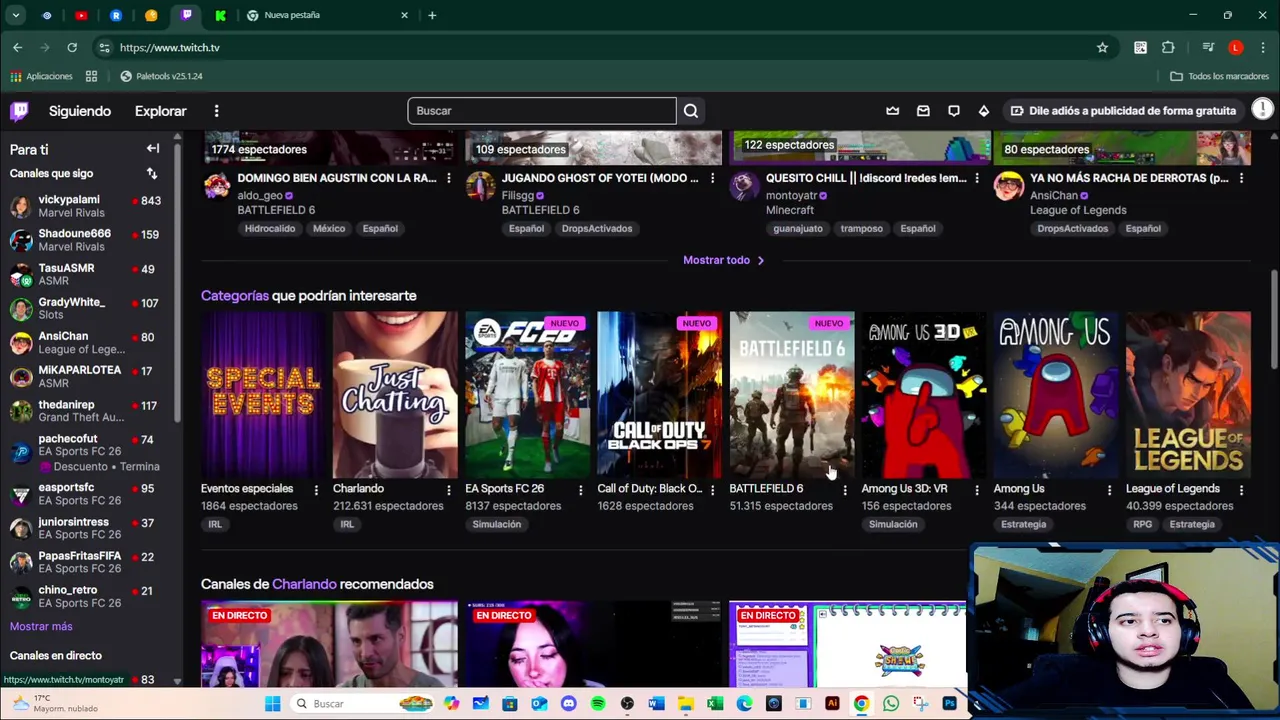Open Discord from the taskbar
Screen dimensions: 1280x720
click(569, 704)
